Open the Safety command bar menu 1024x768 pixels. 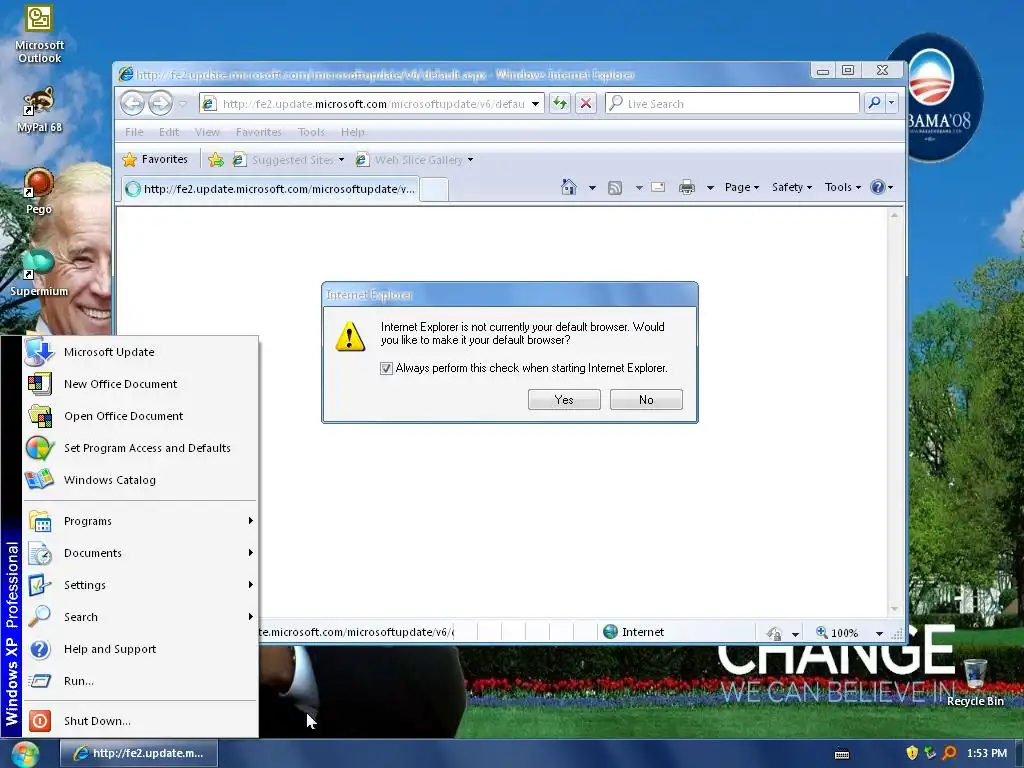coord(792,187)
